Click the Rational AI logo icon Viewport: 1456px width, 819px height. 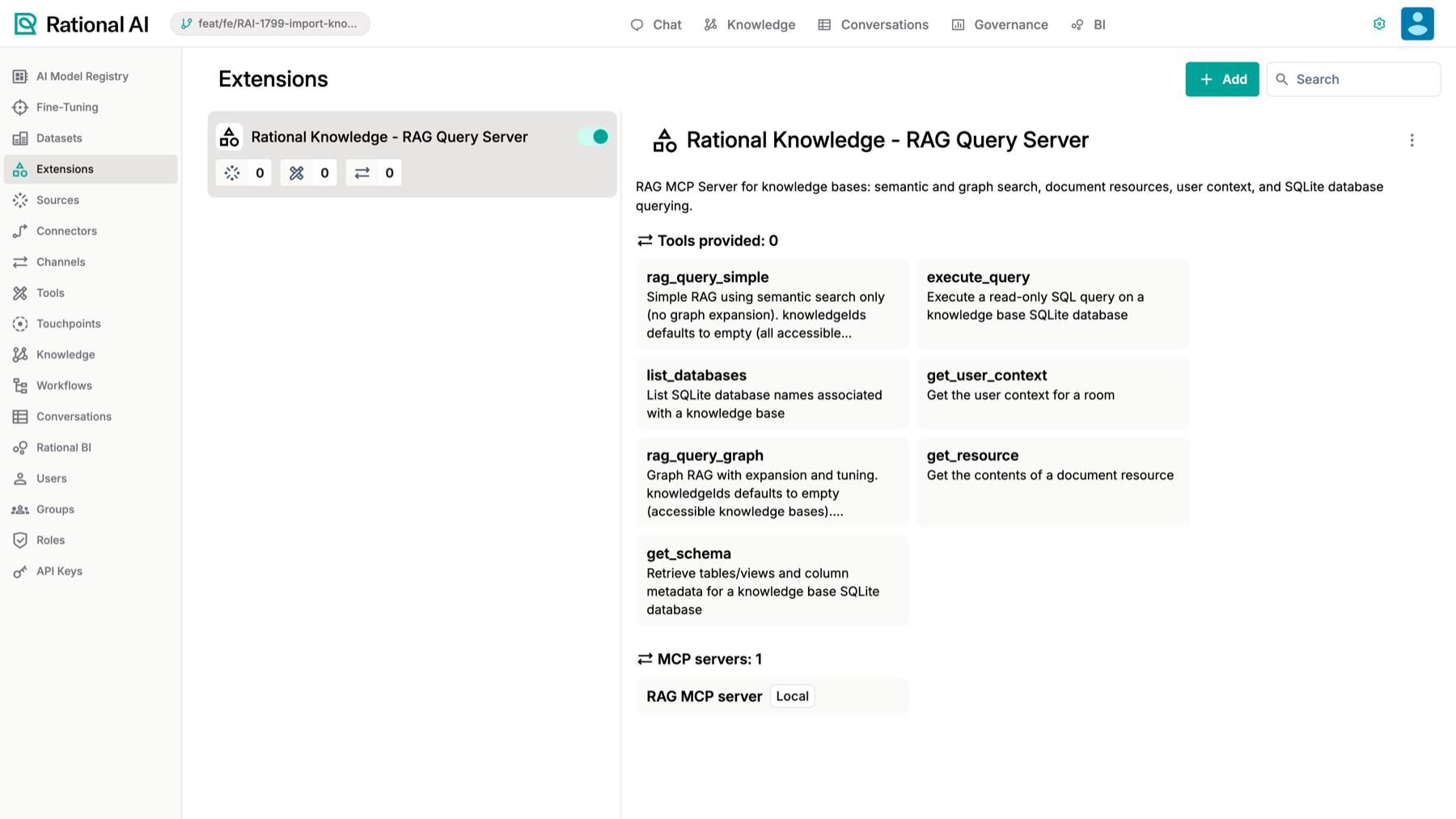point(26,24)
